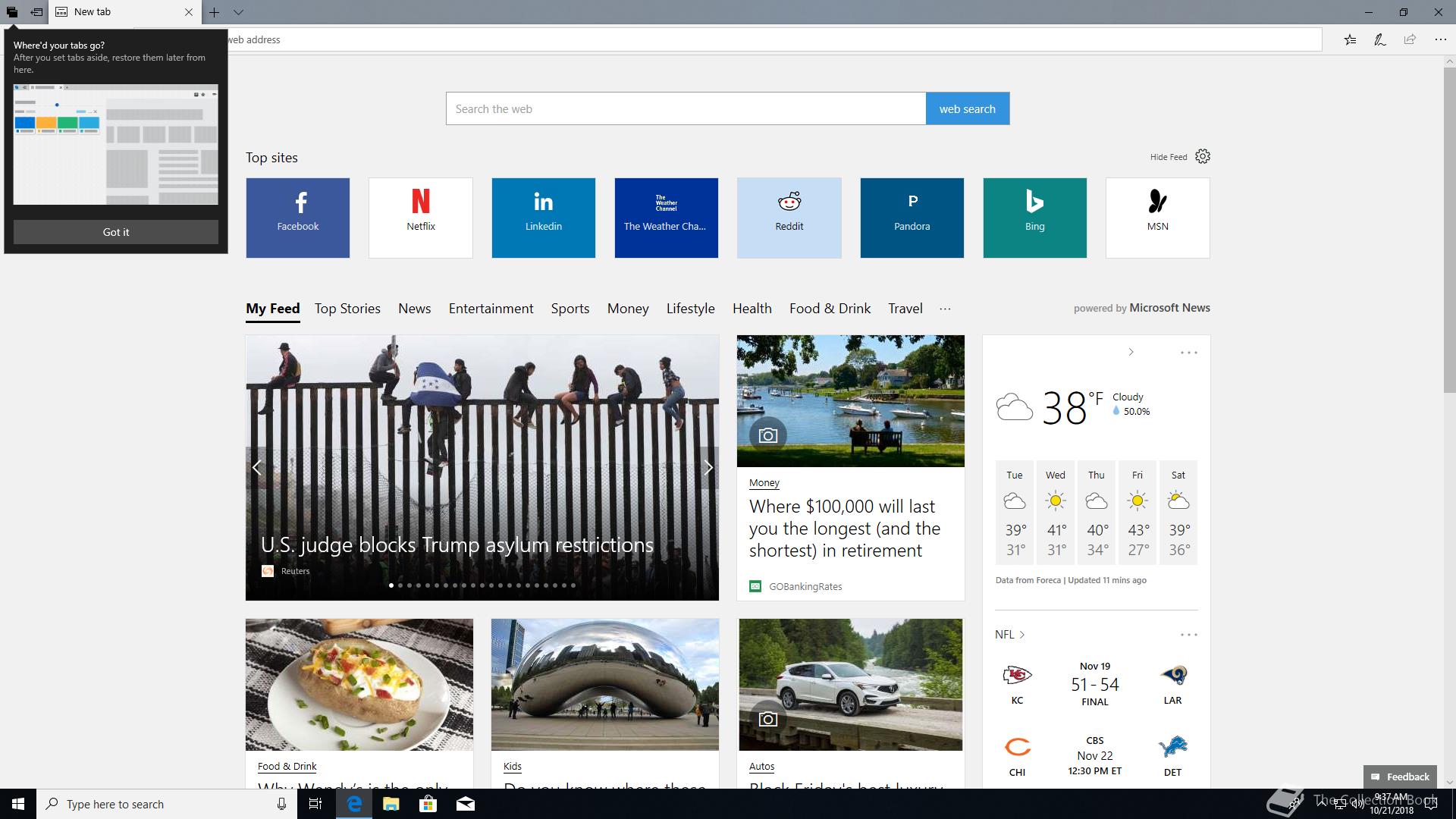Click the KC Chiefs team logo
The image size is (1456, 819).
tap(1017, 674)
